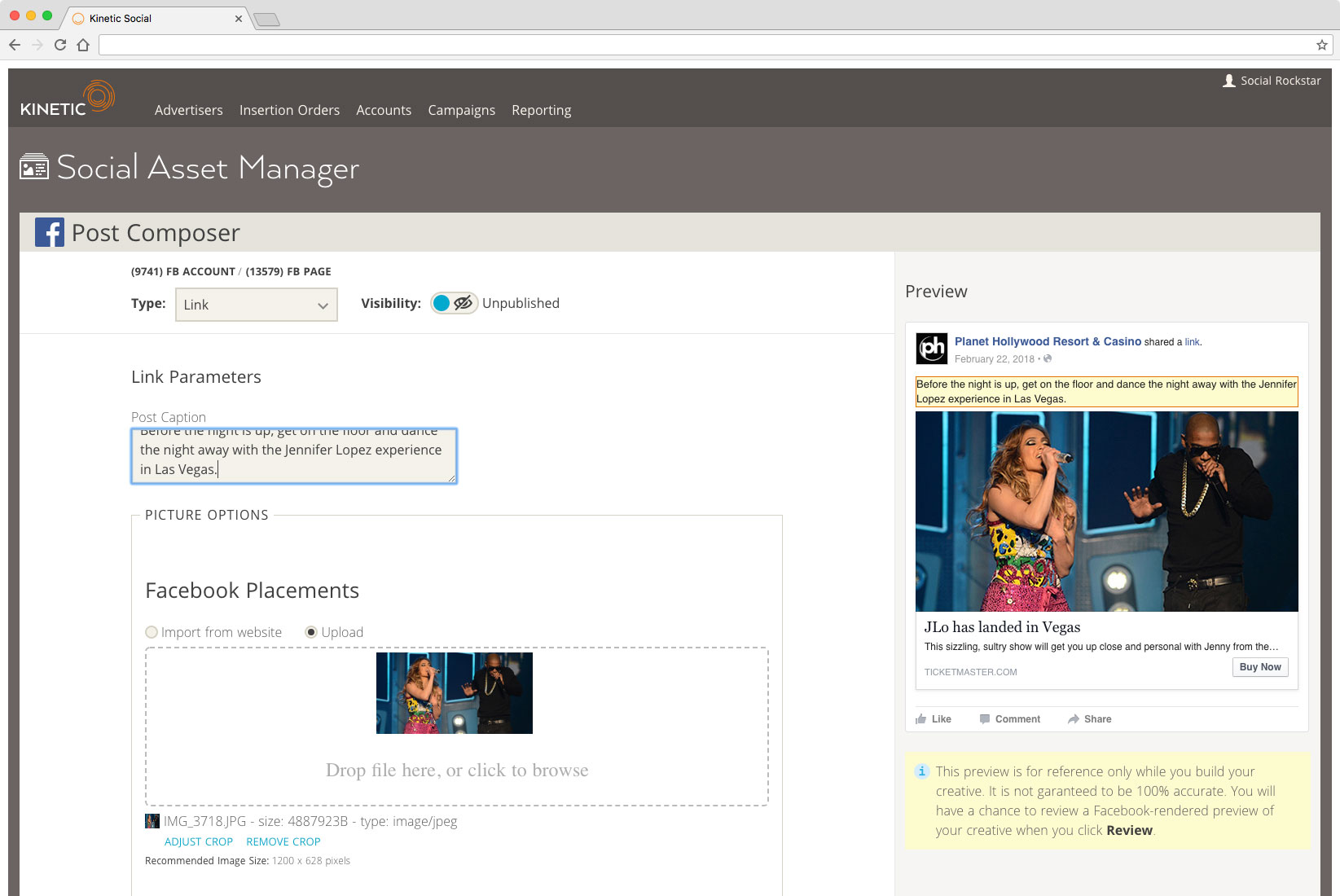Click the Facebook logo in Post Composer
Image resolution: width=1340 pixels, height=896 pixels.
pos(50,232)
